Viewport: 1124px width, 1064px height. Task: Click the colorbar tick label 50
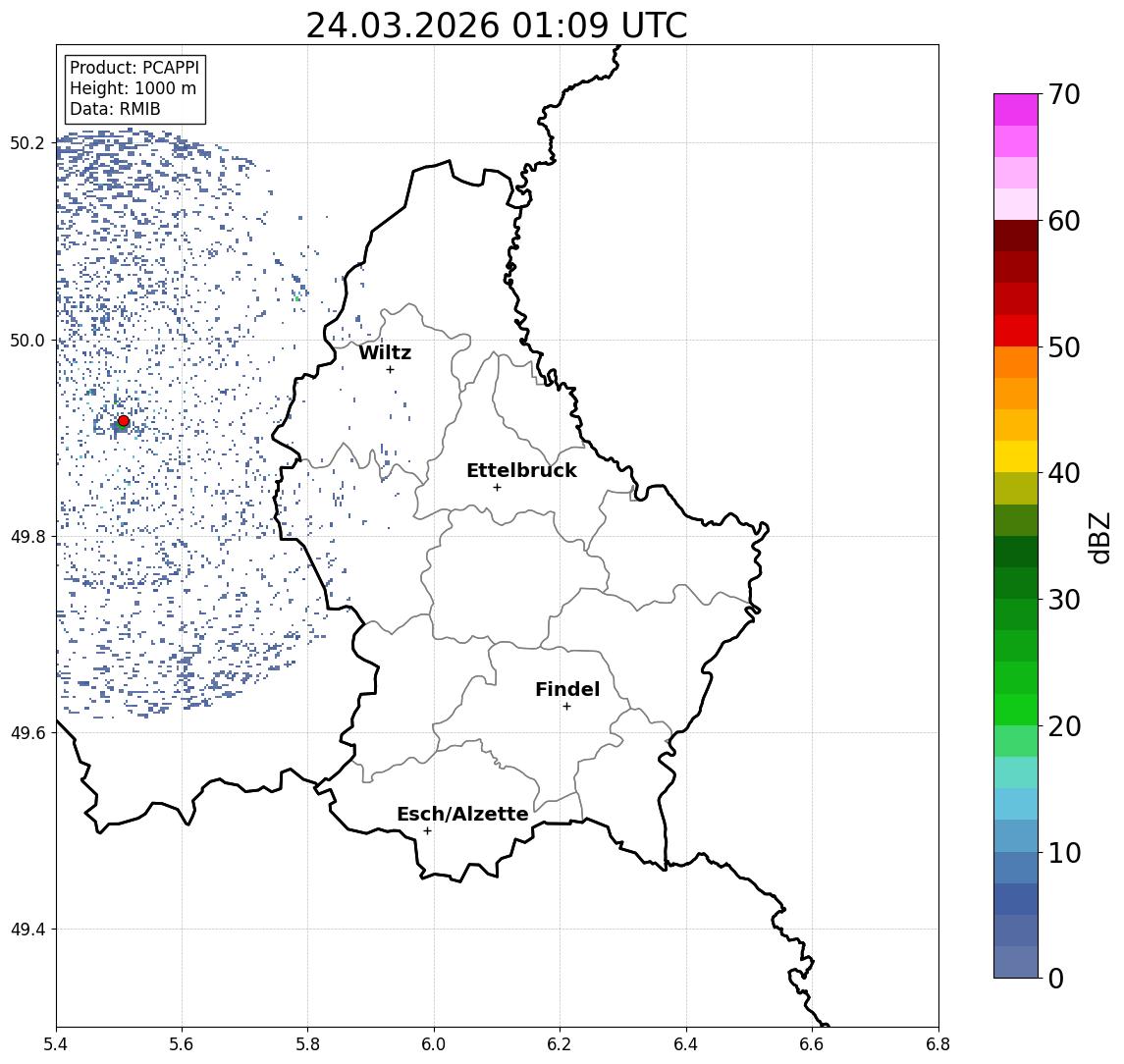[1064, 347]
